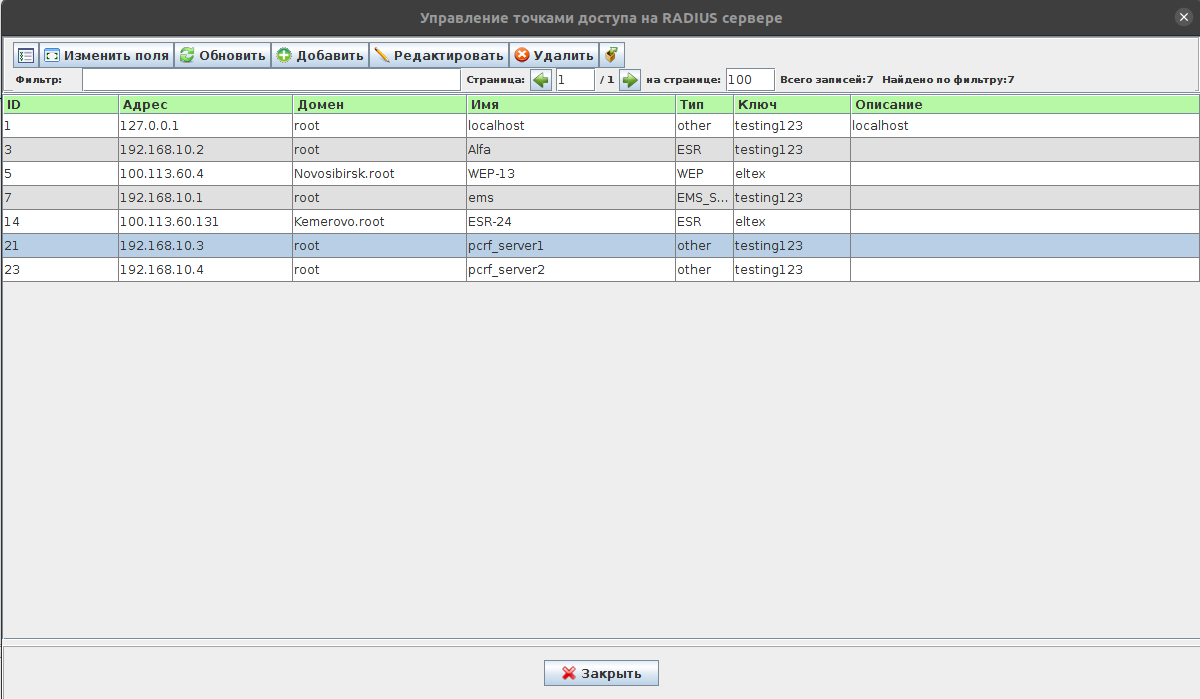The image size is (1200, 699).
Task: Click the page number field
Action: click(x=575, y=80)
